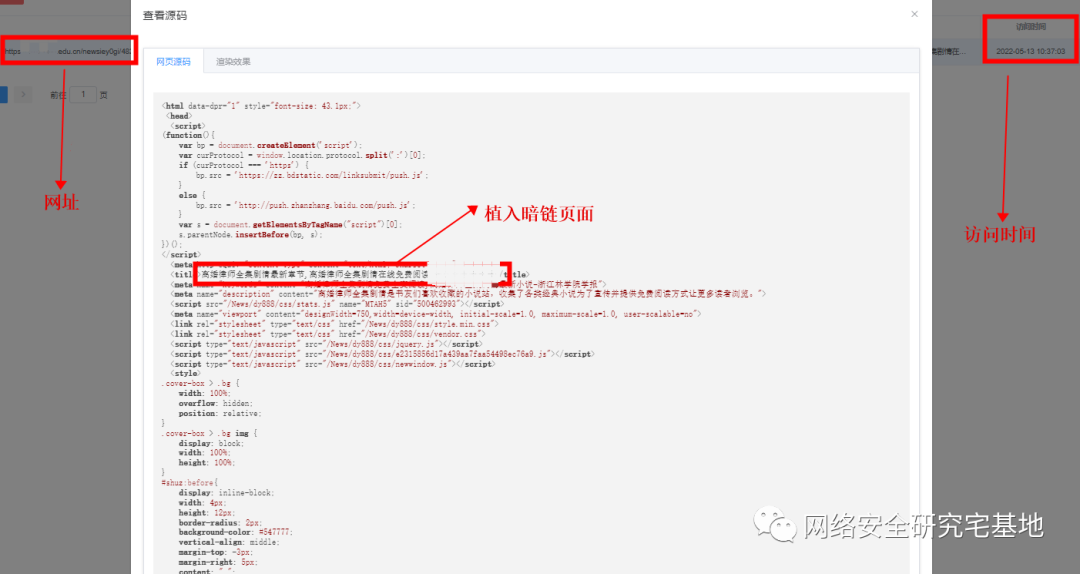Select the 网页源码 tab

(172, 62)
